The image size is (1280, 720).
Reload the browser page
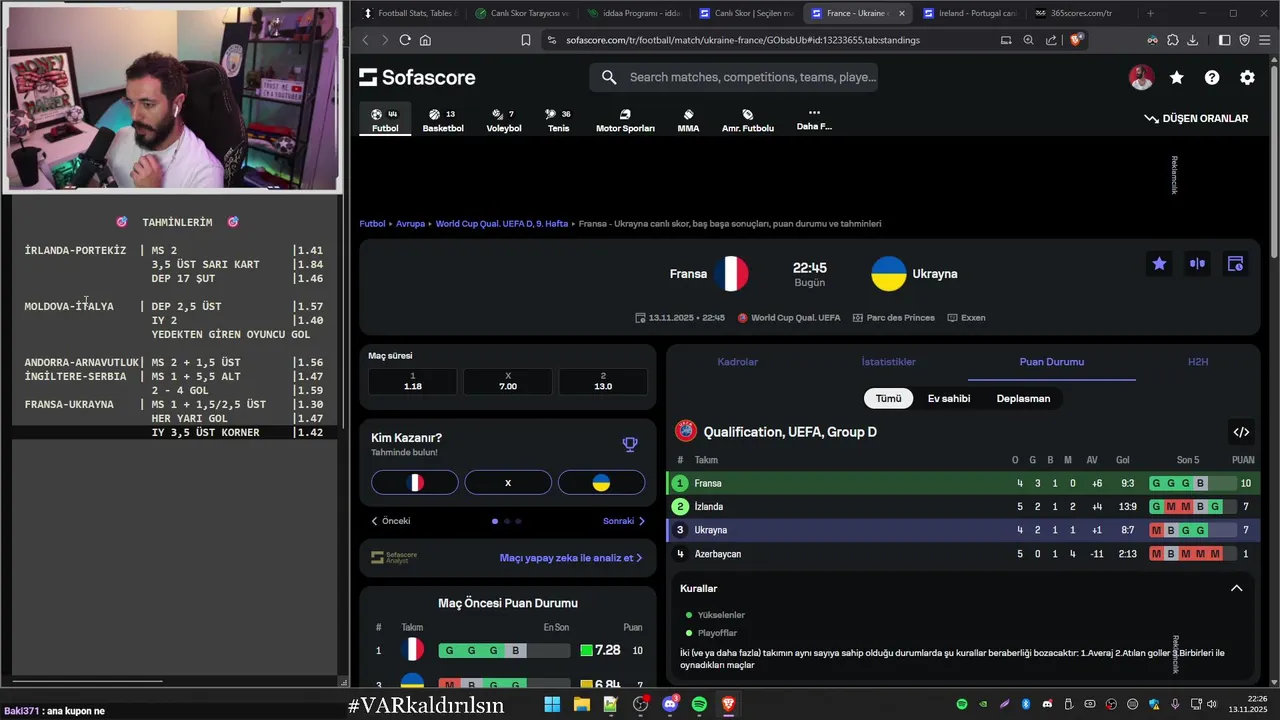[405, 40]
